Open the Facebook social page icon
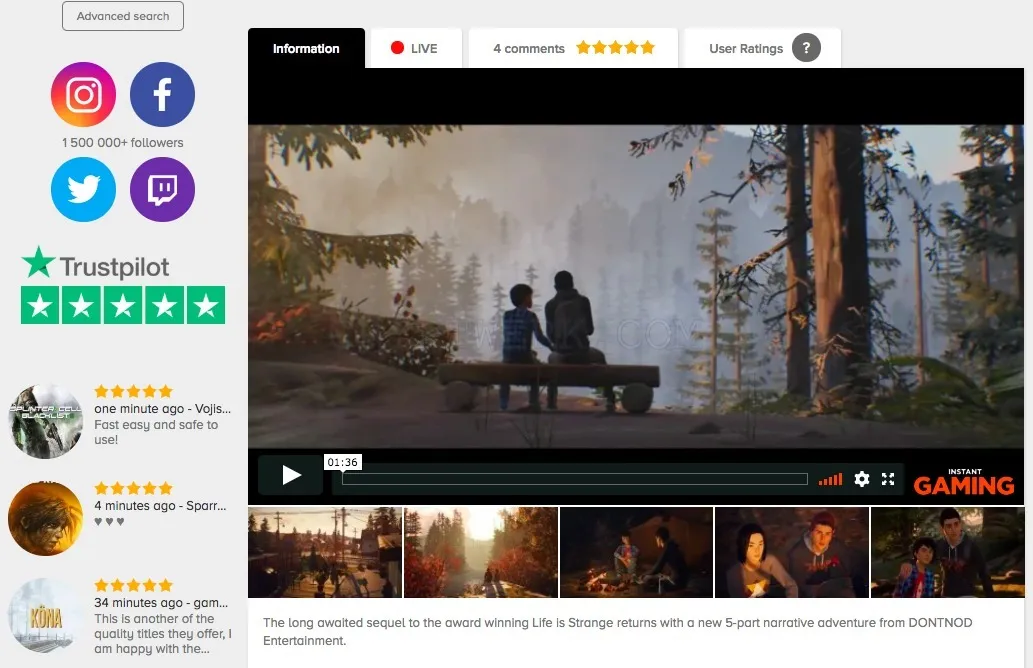 click(162, 94)
